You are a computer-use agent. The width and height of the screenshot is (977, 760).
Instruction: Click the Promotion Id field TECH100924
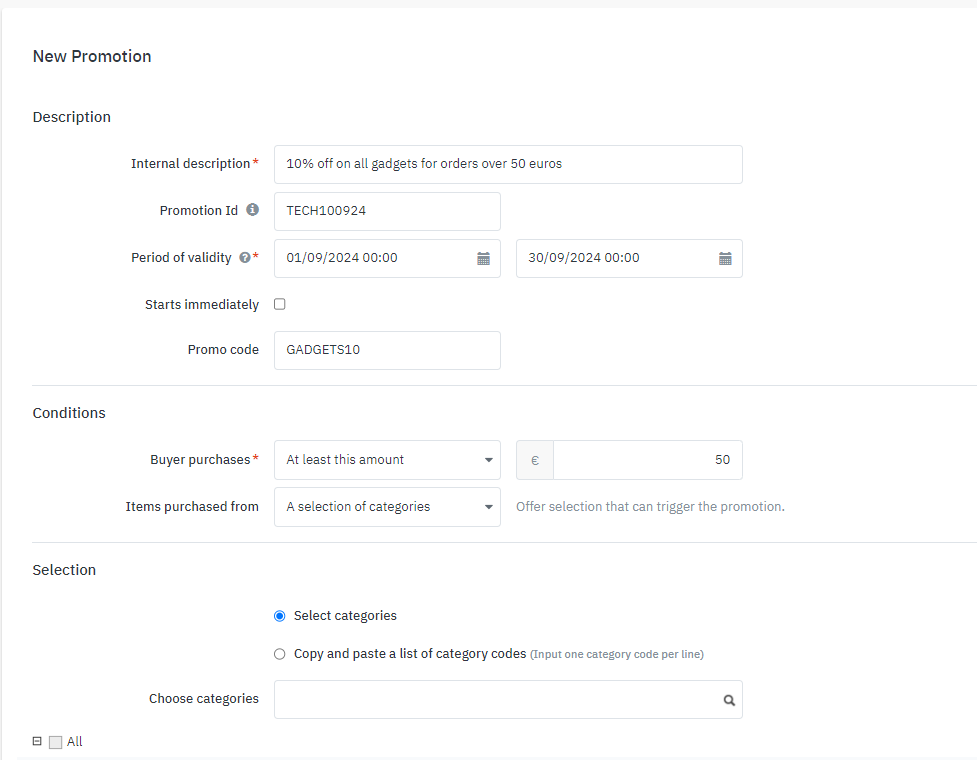coord(387,211)
